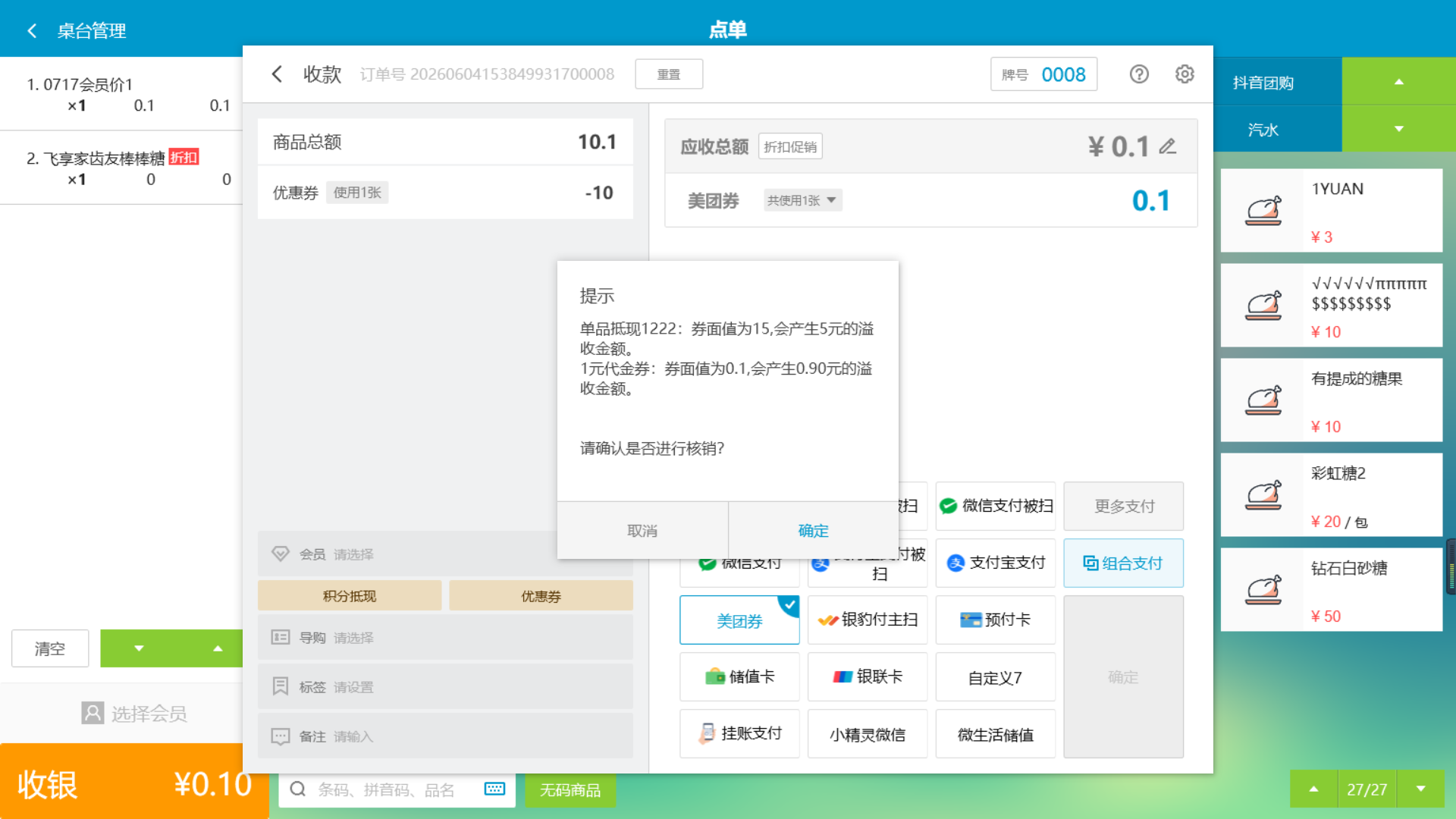Click the 使用1张 coupon tag
This screenshot has height=819, width=1456.
tap(357, 193)
